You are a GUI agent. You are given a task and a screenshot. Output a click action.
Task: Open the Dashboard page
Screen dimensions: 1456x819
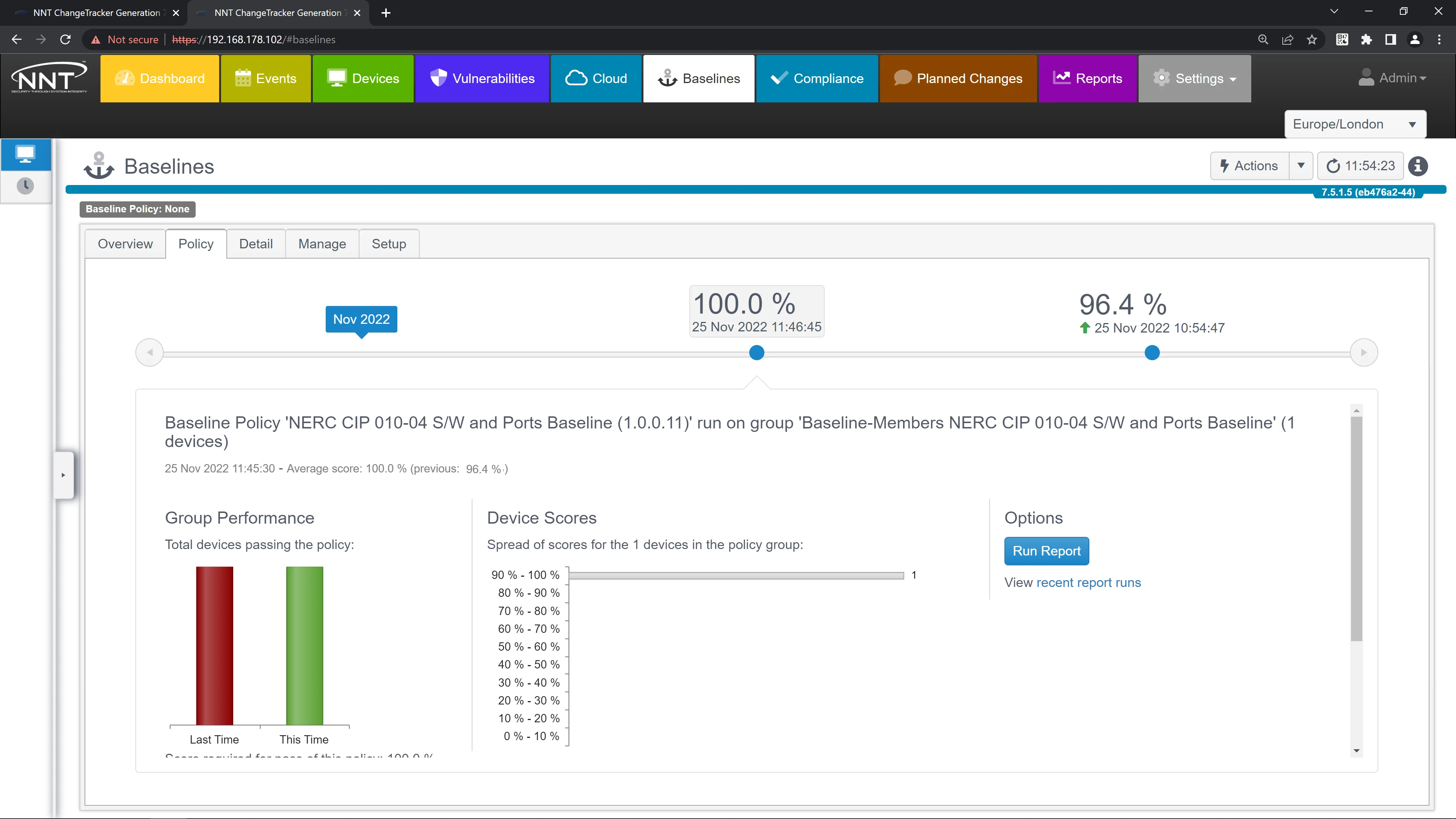coord(159,78)
